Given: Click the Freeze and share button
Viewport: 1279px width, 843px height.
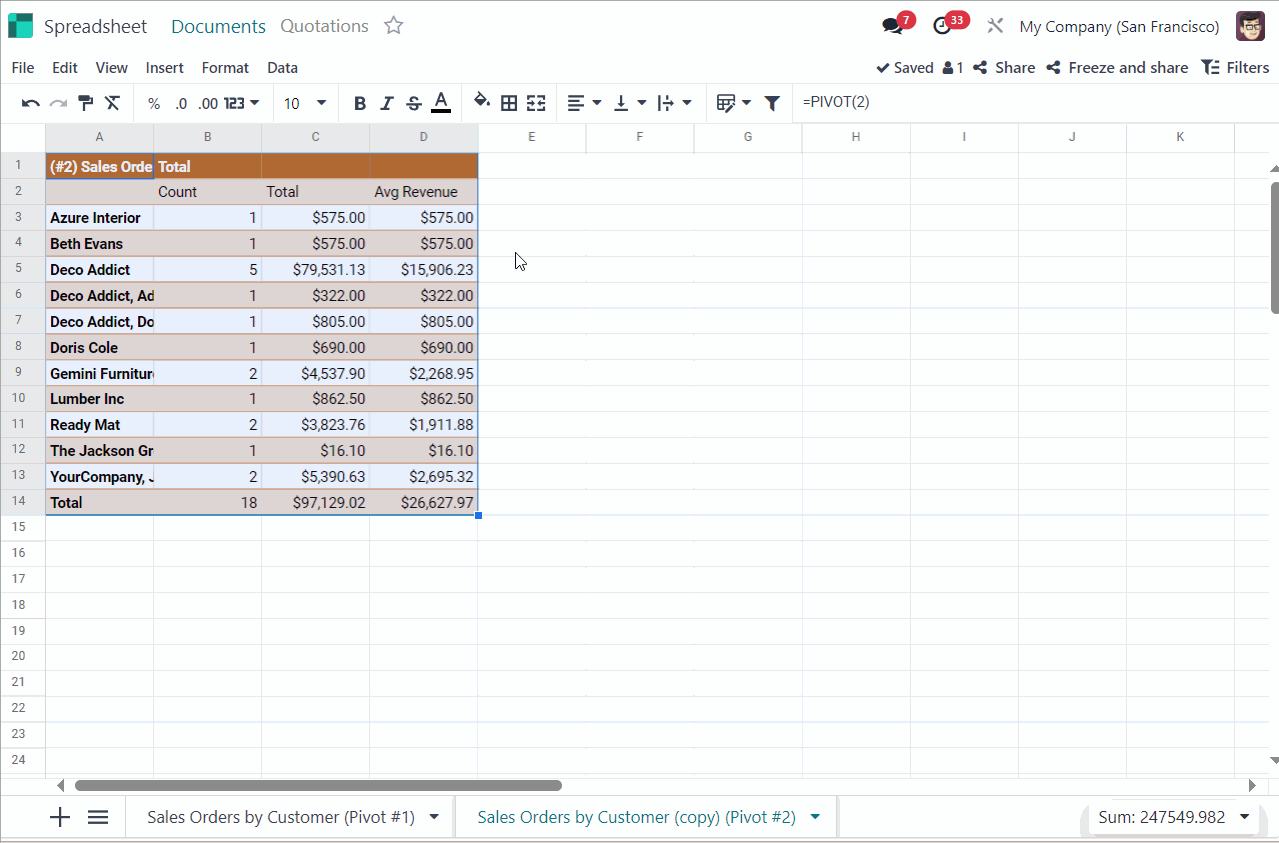Looking at the screenshot, I should (x=1117, y=68).
